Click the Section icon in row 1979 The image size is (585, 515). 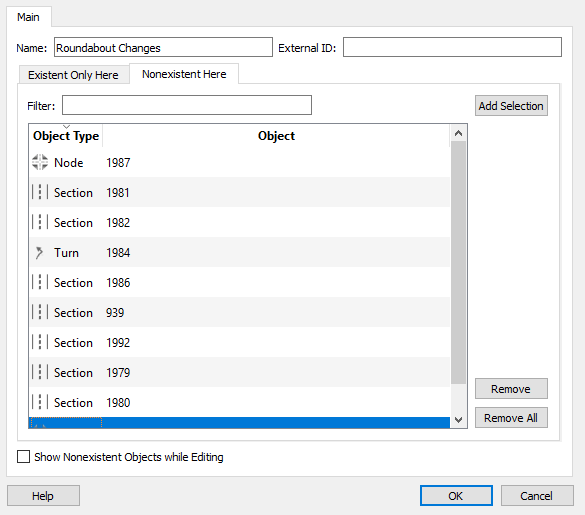[40, 372]
